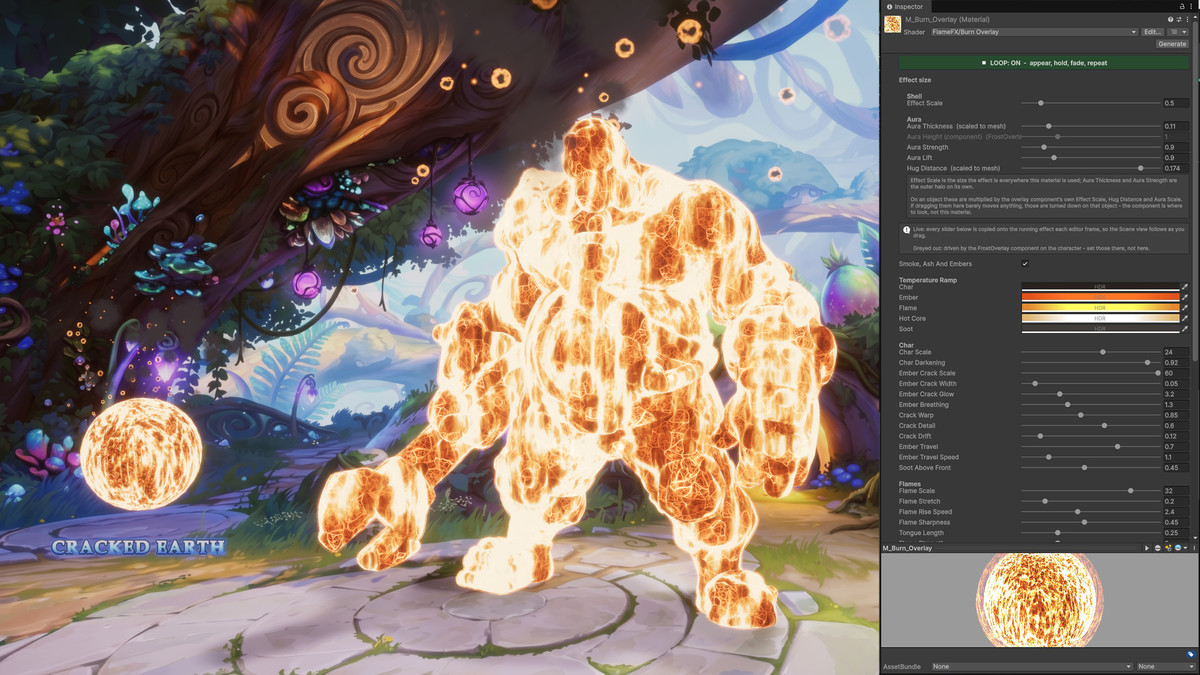Open the material header kebab menu
The image size is (1200, 675).
pos(1187,19)
